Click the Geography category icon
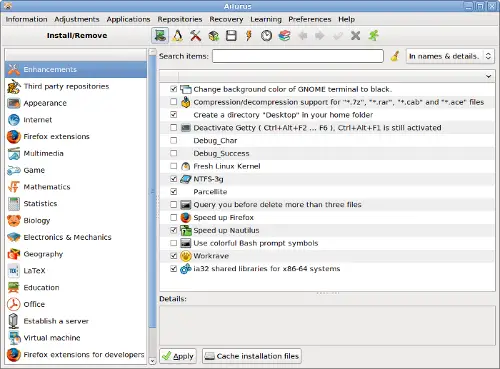 pos(14,254)
